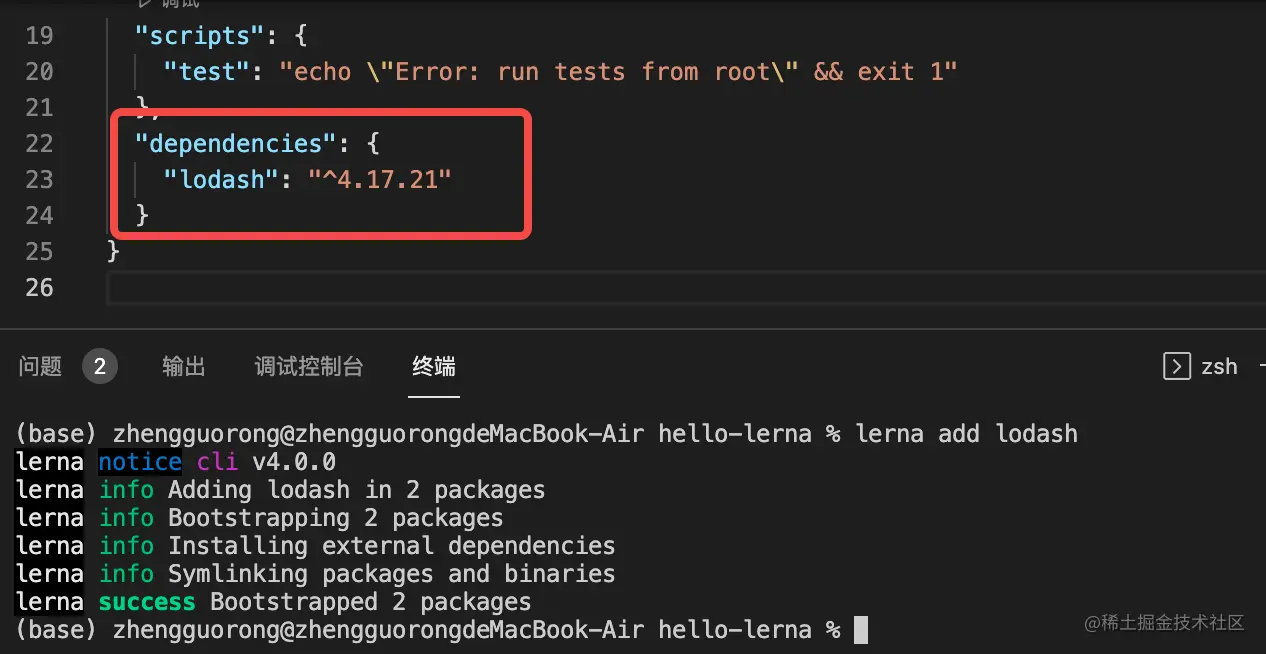Click the problems count badge 2
Image resolution: width=1266 pixels, height=654 pixels.
99,367
